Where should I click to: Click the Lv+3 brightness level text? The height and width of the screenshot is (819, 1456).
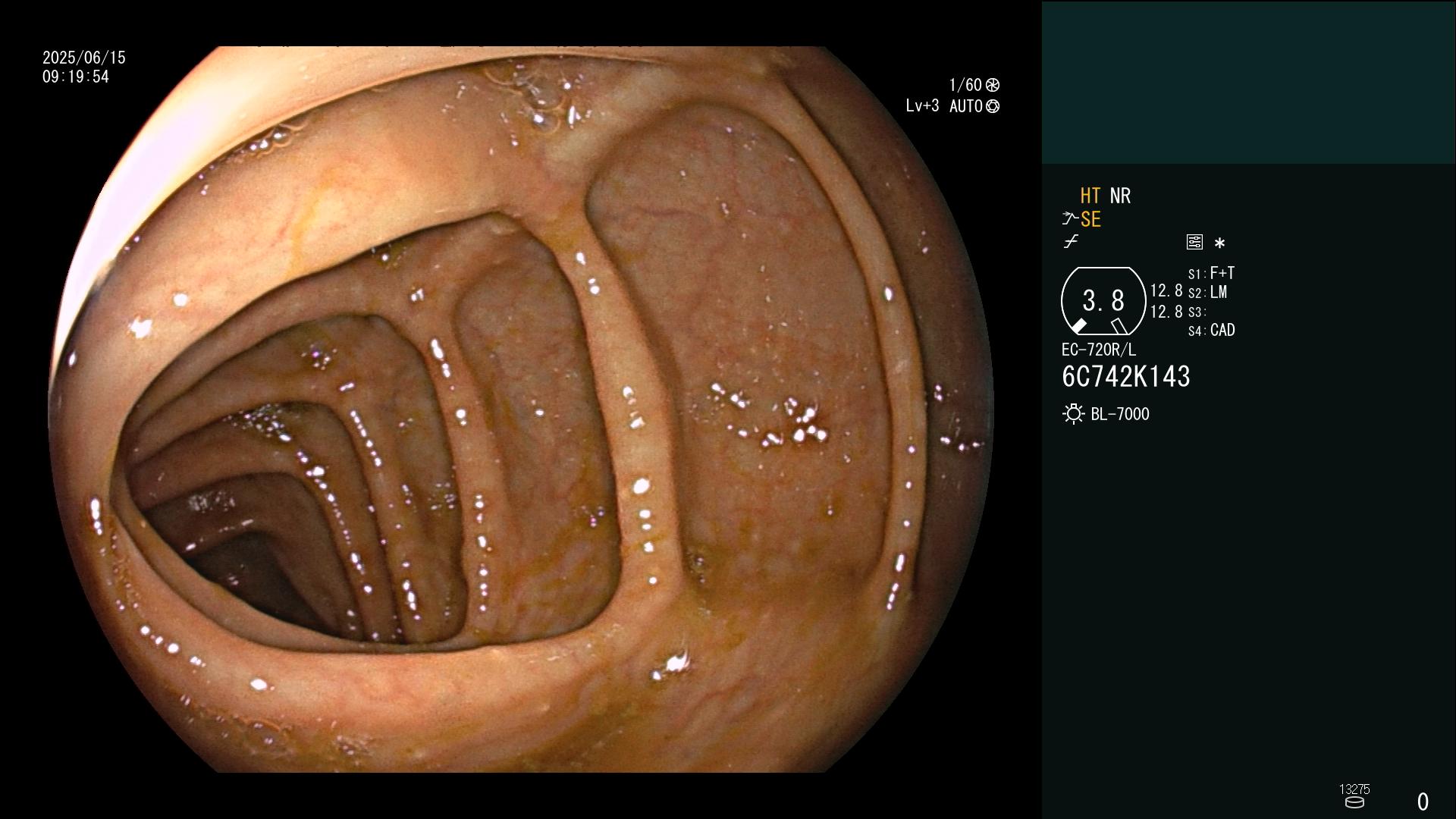922,106
